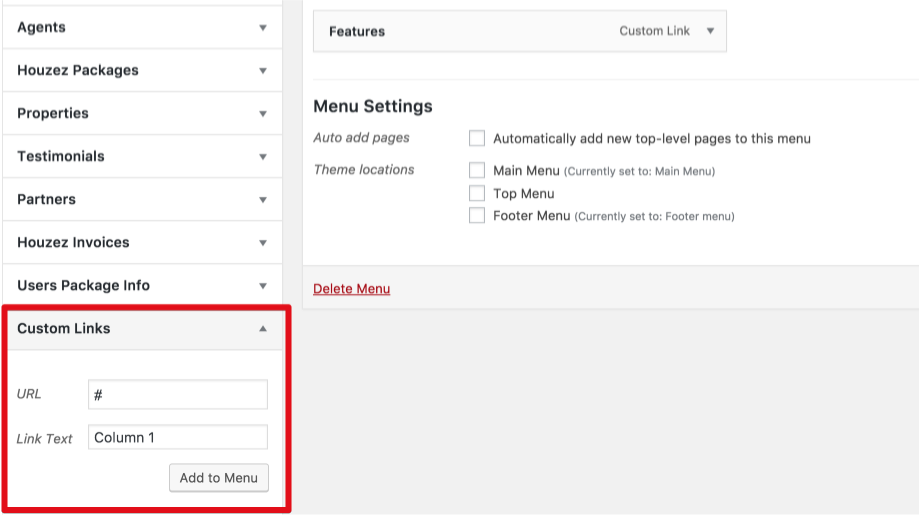Check the Main Menu theme location
Image resolution: width=919 pixels, height=515 pixels.
point(476,170)
